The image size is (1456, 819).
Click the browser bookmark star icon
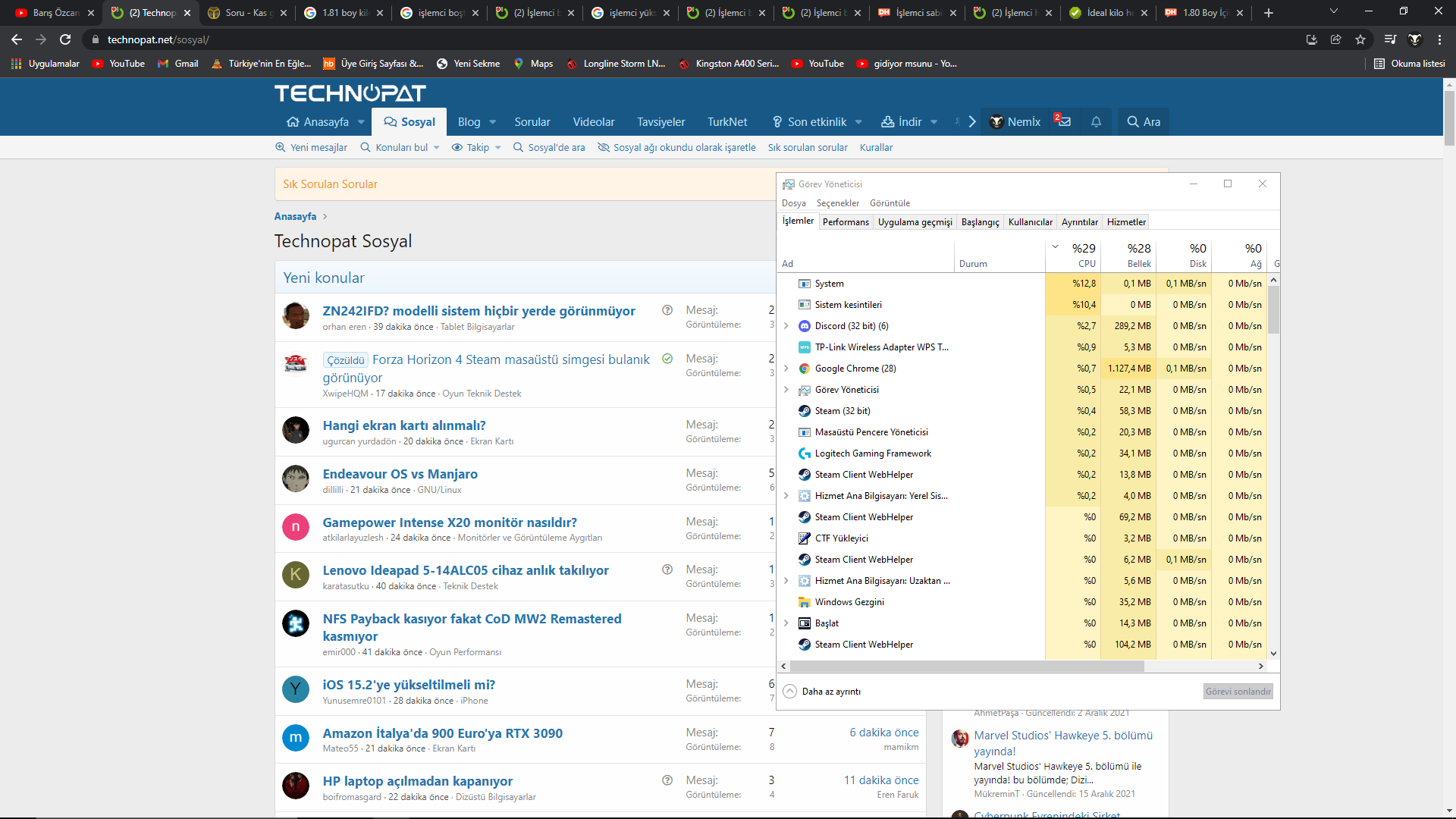point(1360,39)
